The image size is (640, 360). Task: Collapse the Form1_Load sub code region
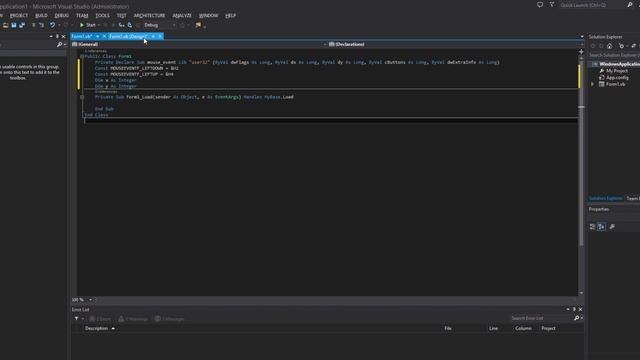tap(82, 97)
